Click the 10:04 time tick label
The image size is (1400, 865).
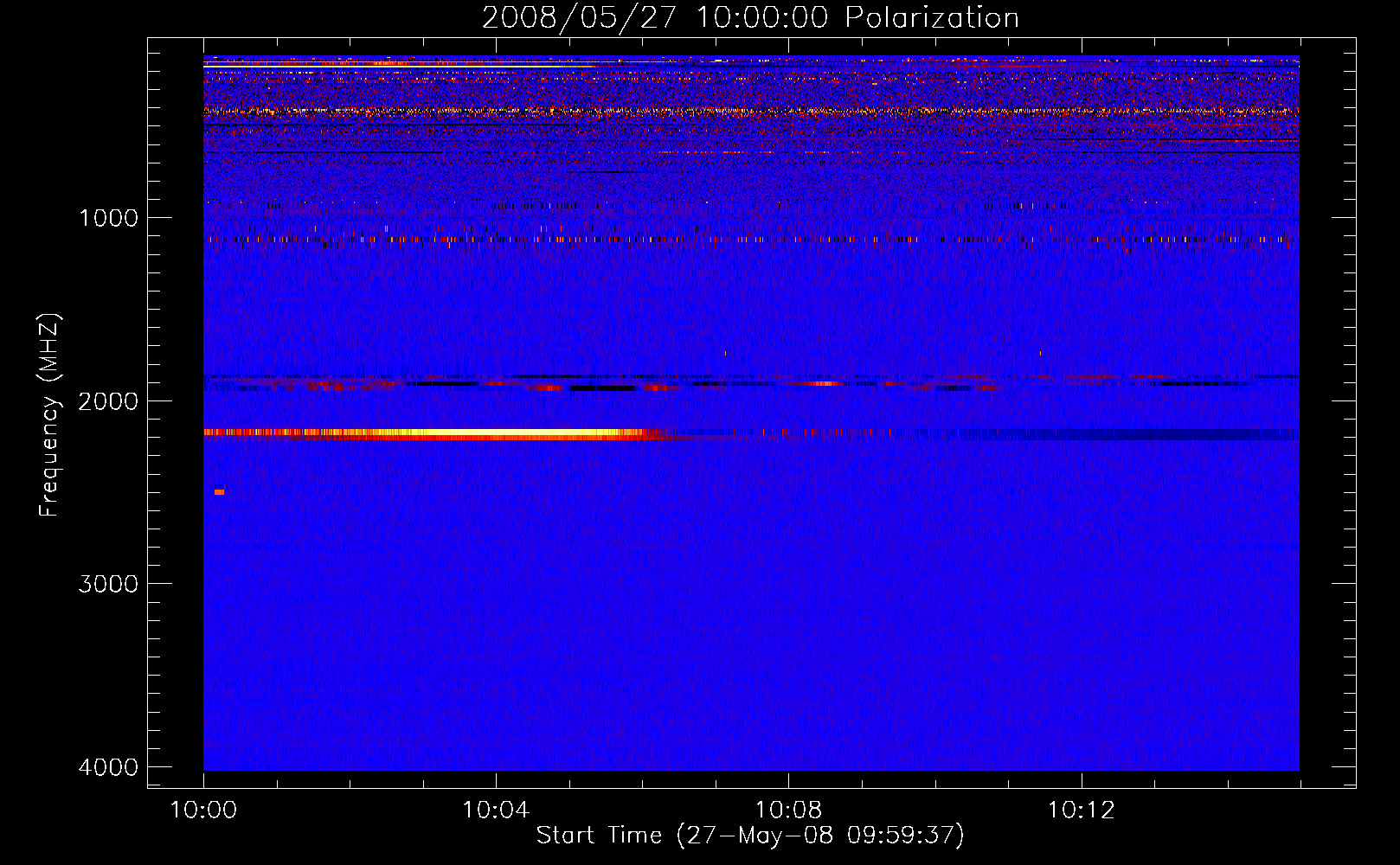pyautogui.click(x=496, y=811)
